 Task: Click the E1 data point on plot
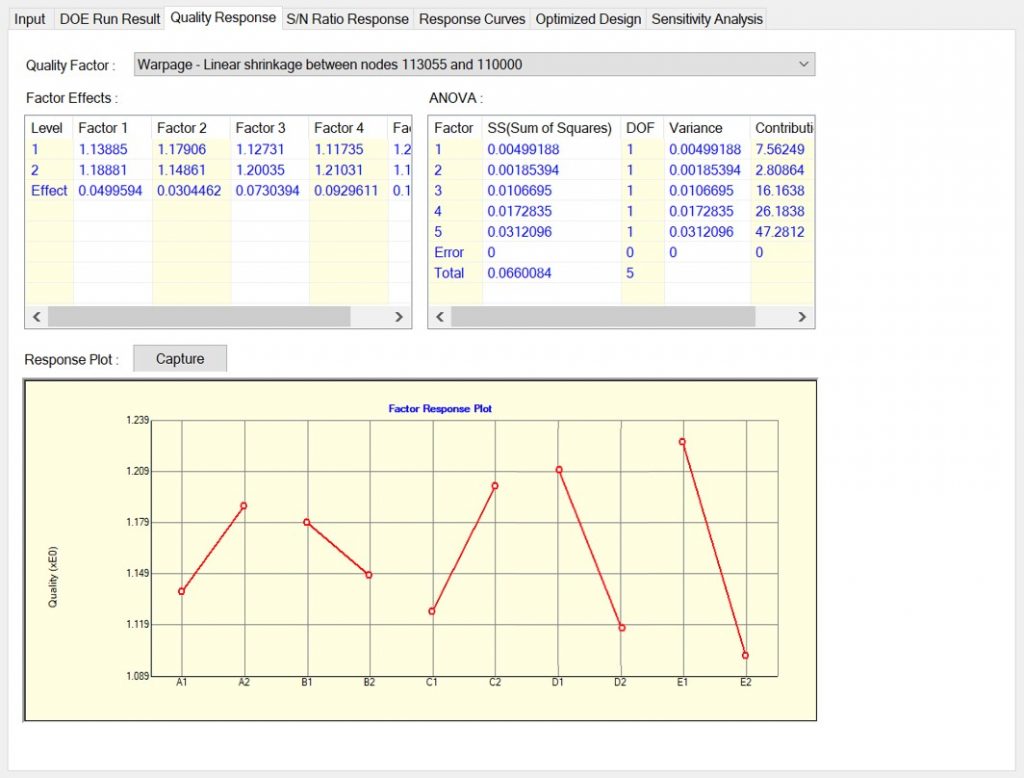tap(682, 441)
